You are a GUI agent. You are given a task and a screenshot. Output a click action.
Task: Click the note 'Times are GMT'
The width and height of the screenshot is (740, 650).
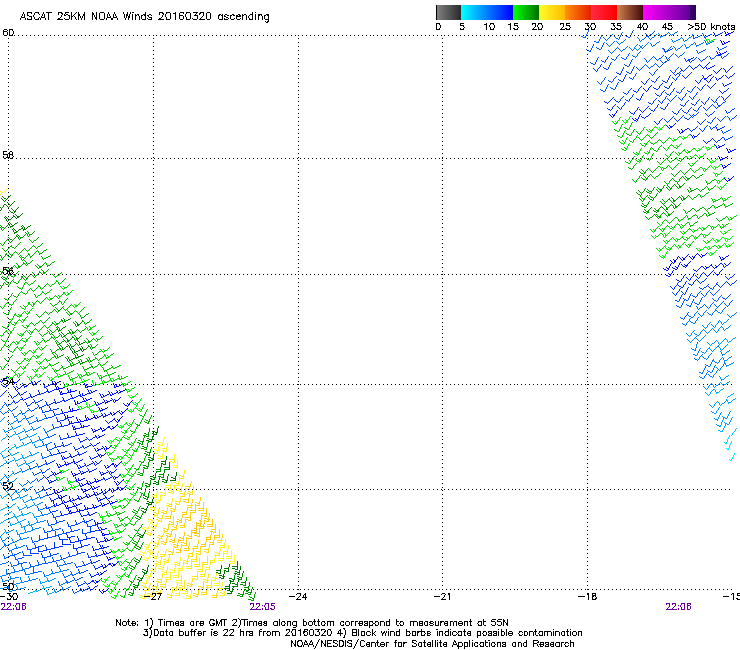[193, 623]
